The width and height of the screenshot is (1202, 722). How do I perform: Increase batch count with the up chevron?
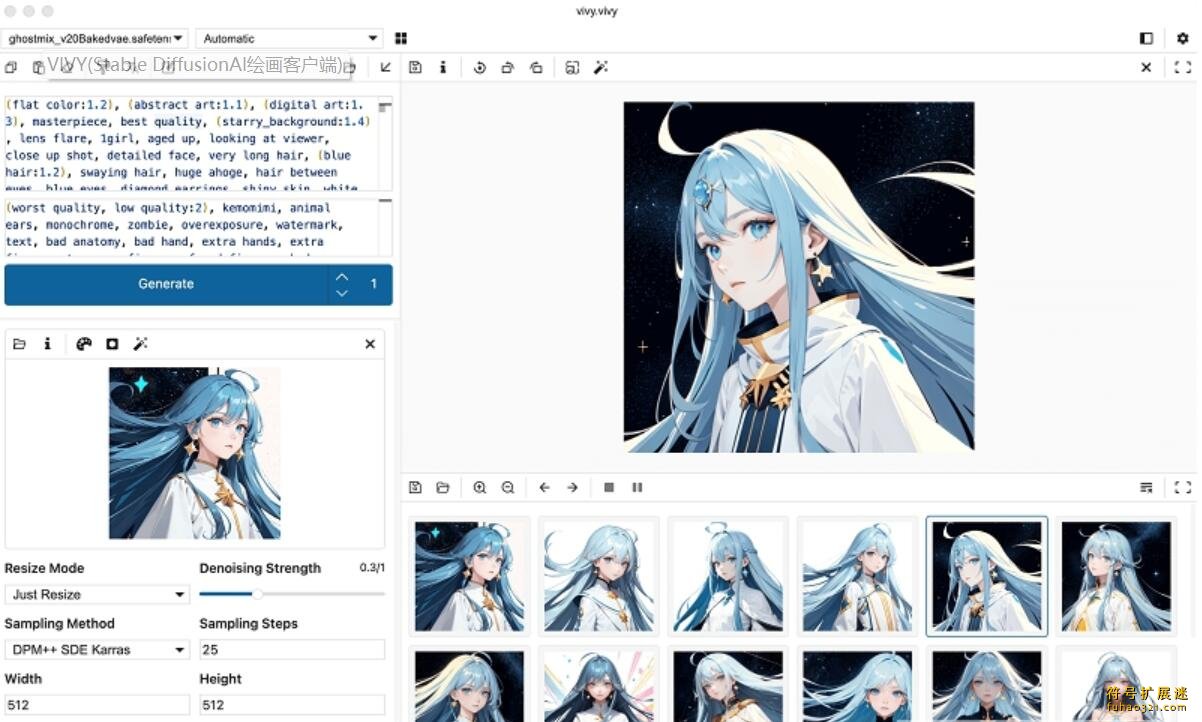tap(342, 276)
